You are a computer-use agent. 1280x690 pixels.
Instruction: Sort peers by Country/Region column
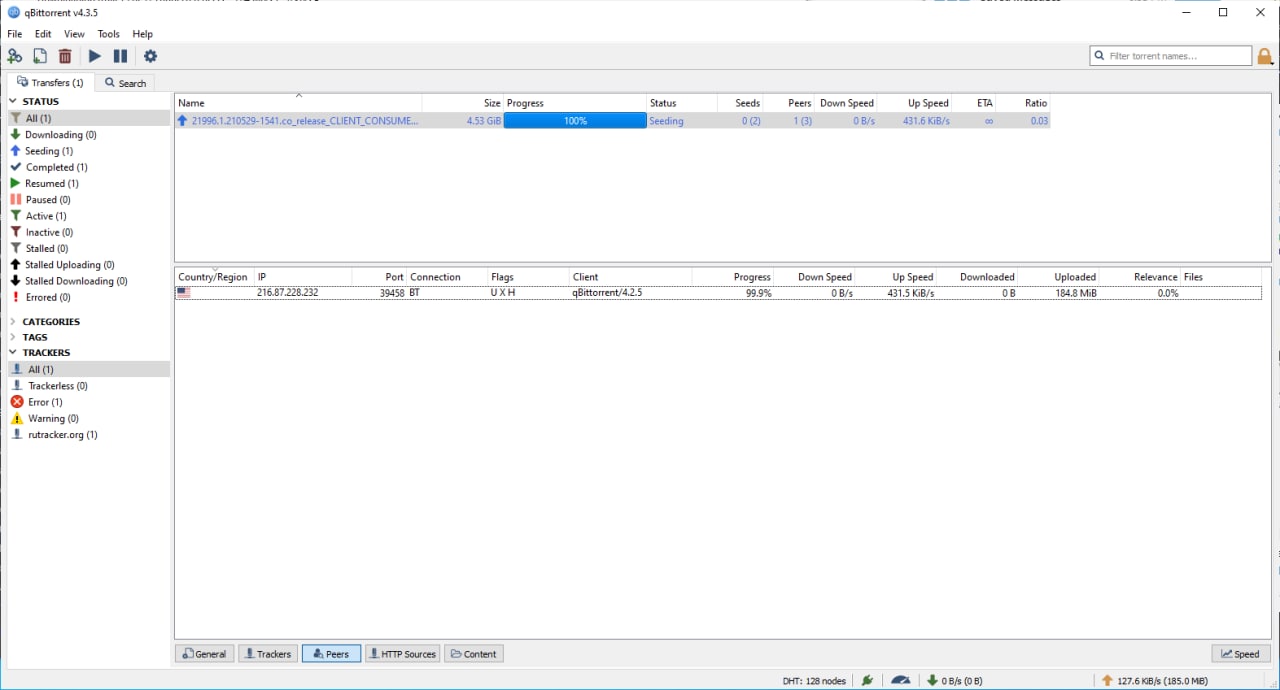pyautogui.click(x=214, y=277)
